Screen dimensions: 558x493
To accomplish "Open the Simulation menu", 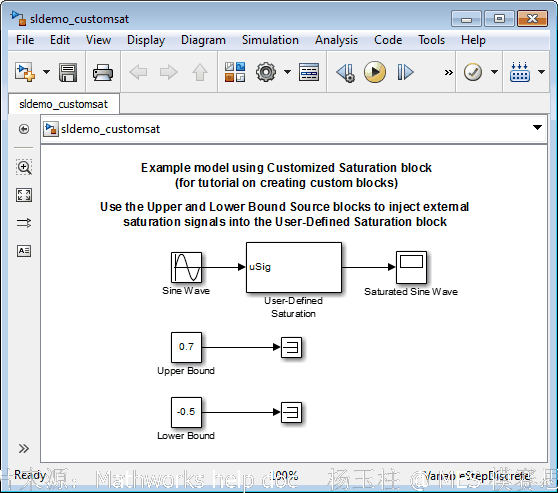I will (270, 40).
